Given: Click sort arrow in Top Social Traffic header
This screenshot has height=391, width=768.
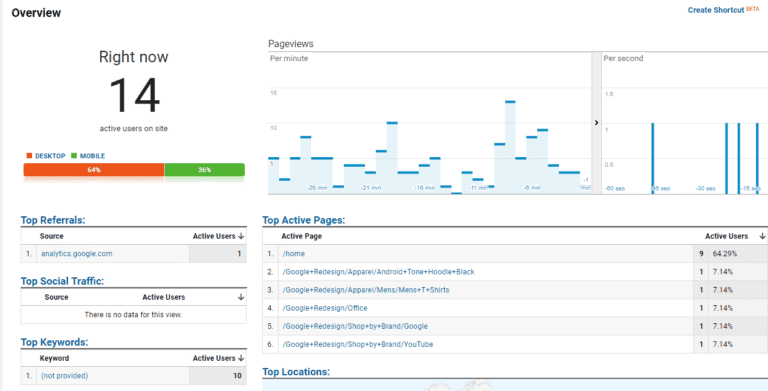Looking at the screenshot, I should (x=241, y=297).
